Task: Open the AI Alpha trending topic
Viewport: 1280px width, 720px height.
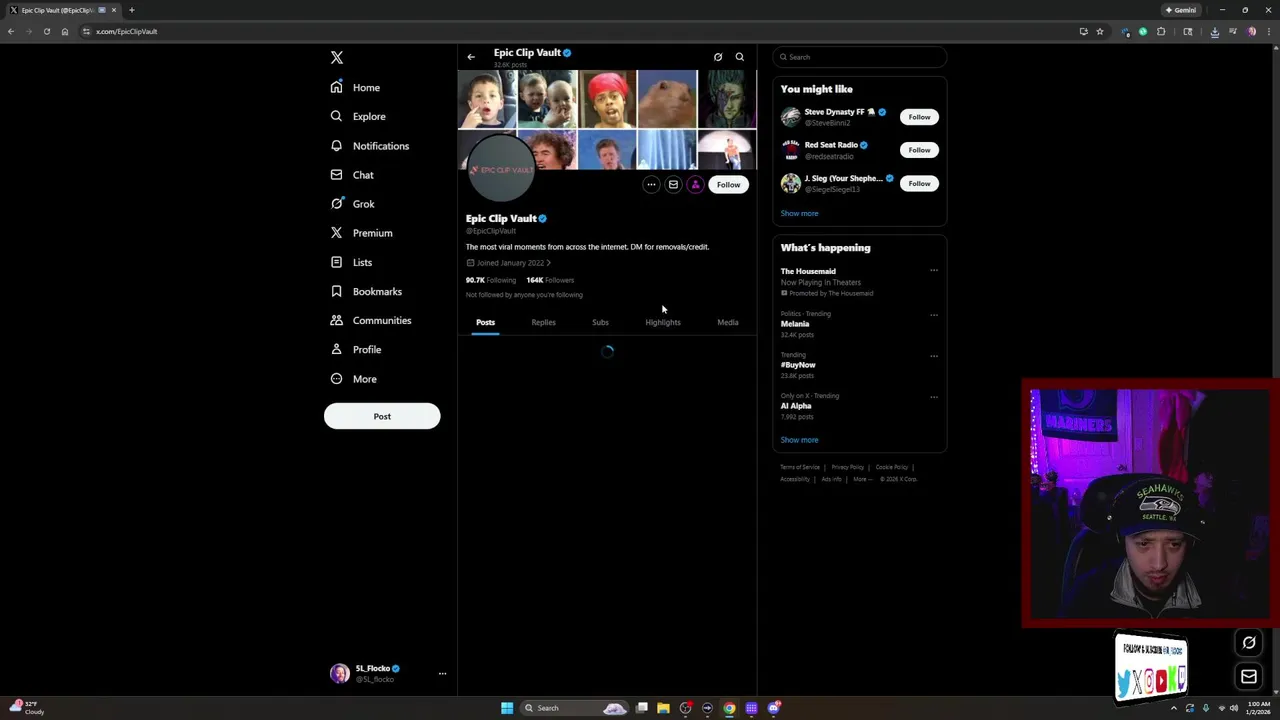Action: [x=796, y=406]
